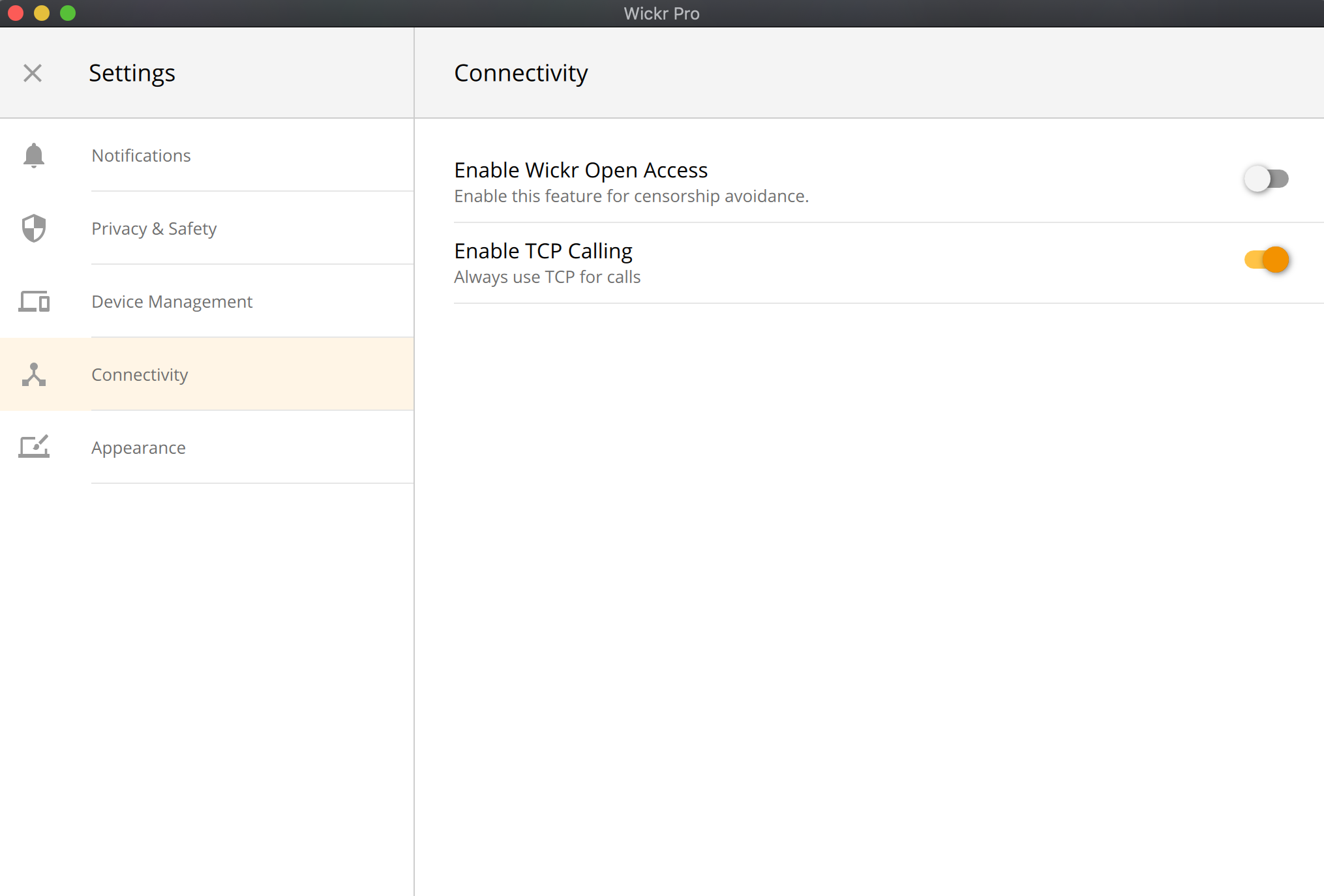Select the Connectivity settings entry
Image resolution: width=1324 pixels, height=896 pixels.
tap(207, 374)
